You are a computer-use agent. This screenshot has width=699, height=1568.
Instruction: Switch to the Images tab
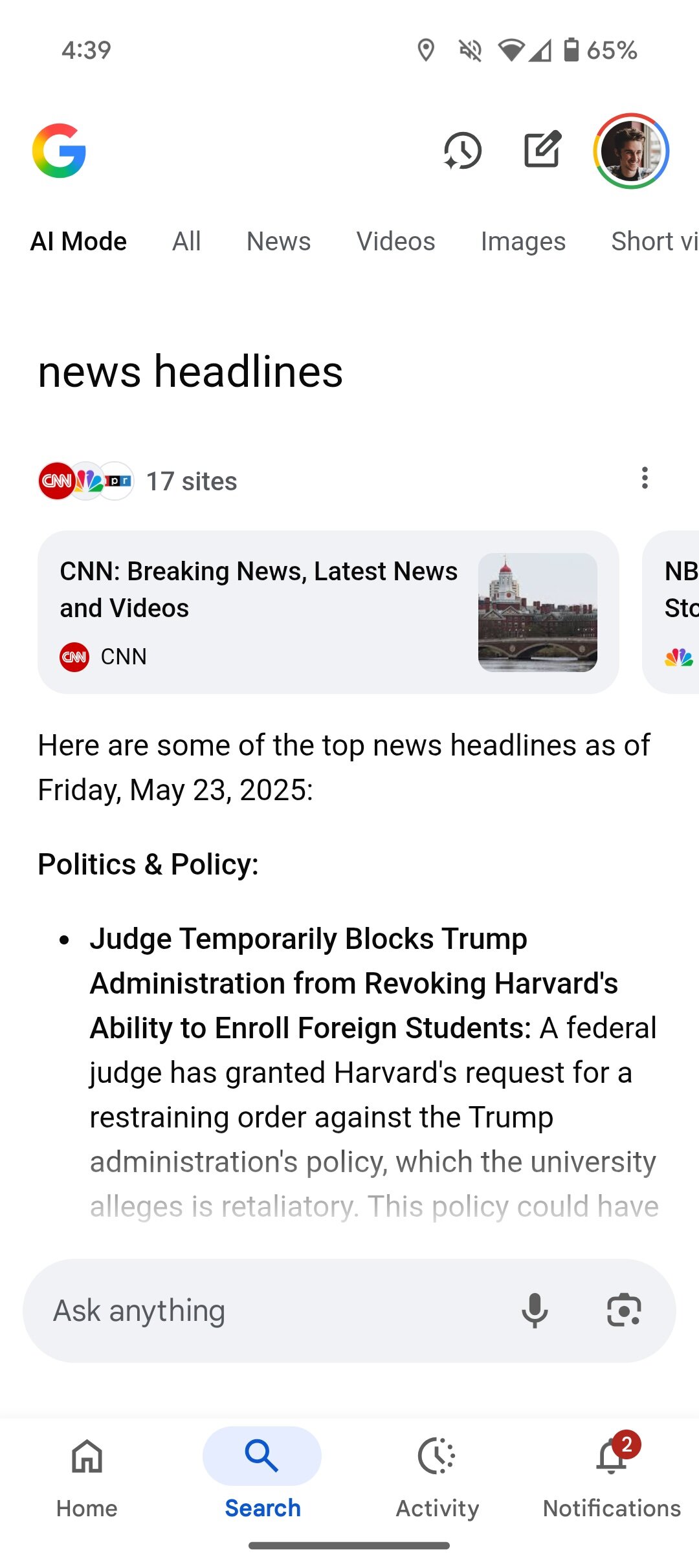pyautogui.click(x=523, y=241)
